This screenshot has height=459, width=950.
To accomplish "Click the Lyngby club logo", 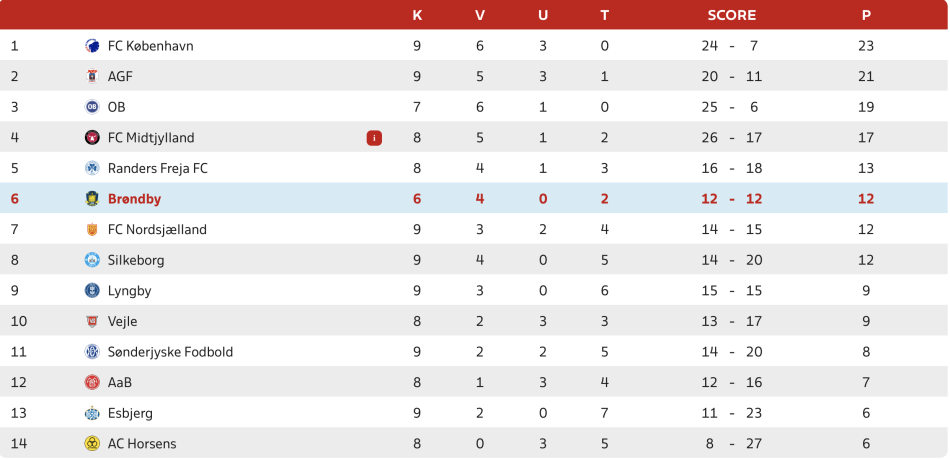I will point(92,291).
